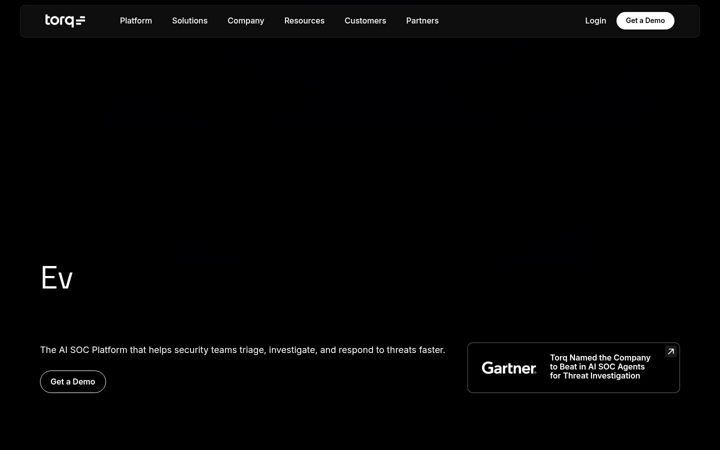
Task: Click the outlined Get a Demo button below tagline
Action: point(73,382)
